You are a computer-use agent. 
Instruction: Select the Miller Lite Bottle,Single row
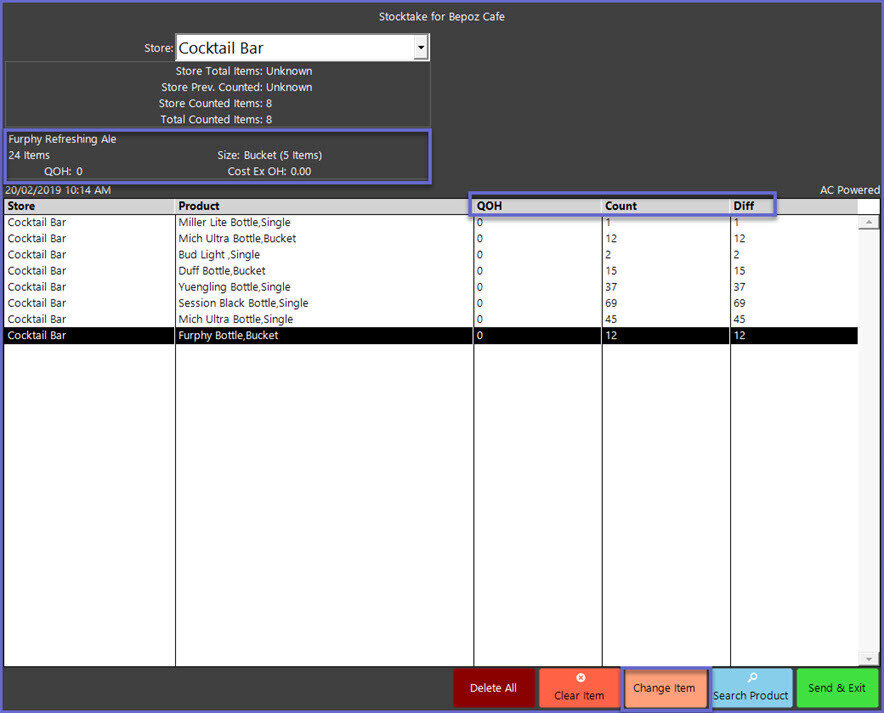431,222
